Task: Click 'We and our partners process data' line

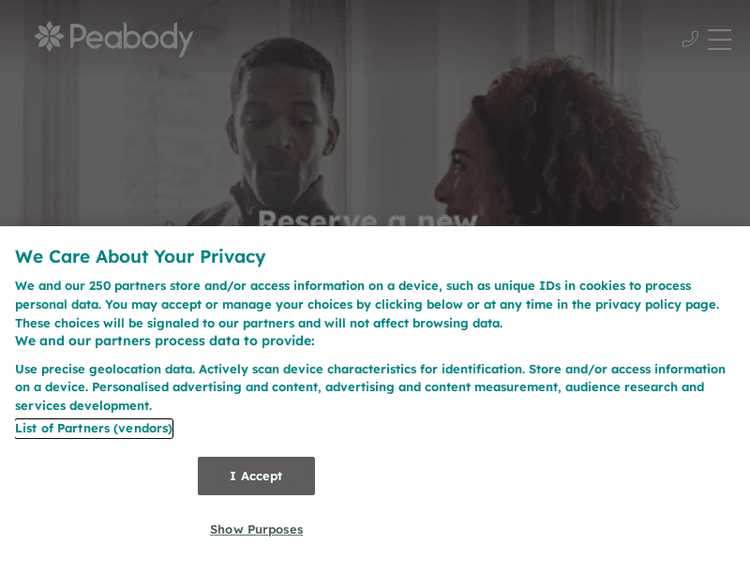Action: (x=165, y=340)
